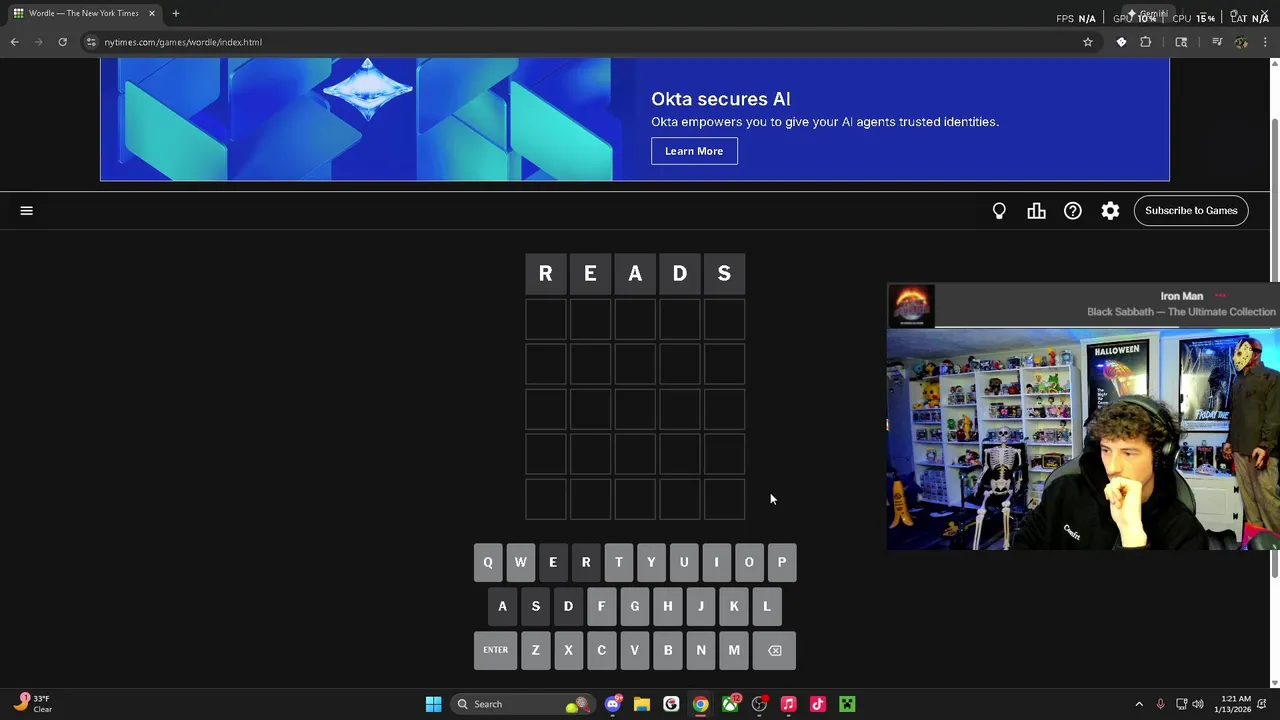Tap the U key on Wordle keyboard

coord(684,563)
